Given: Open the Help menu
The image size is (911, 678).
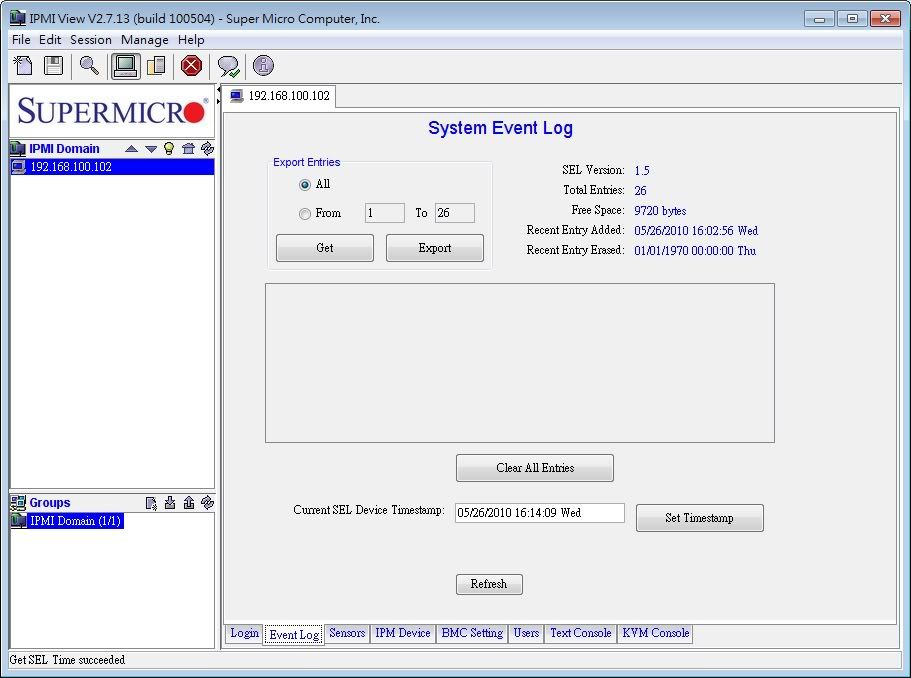Looking at the screenshot, I should point(191,40).
